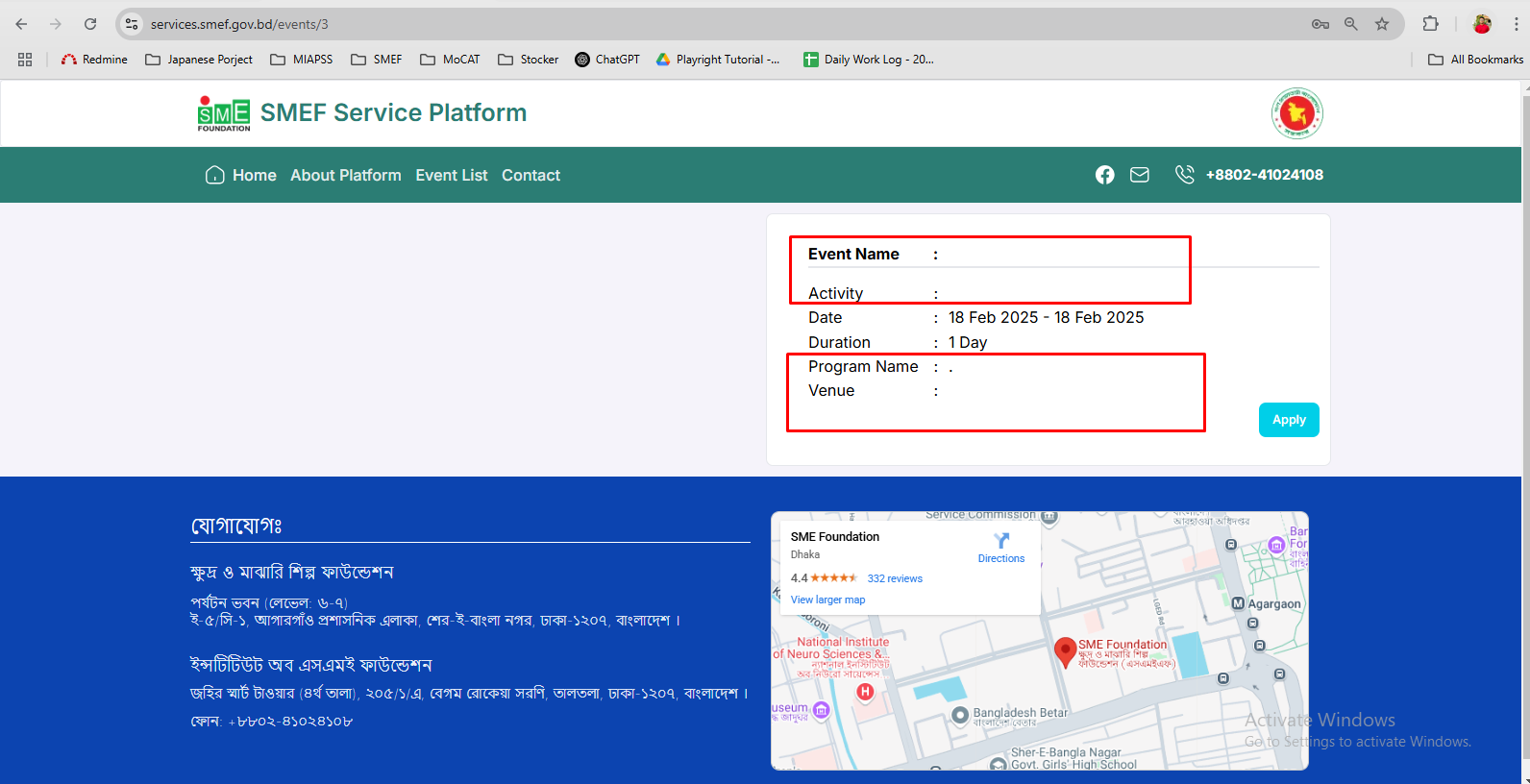Viewport: 1530px width, 784px height.
Task: Open the Contact menu item
Action: (x=531, y=175)
